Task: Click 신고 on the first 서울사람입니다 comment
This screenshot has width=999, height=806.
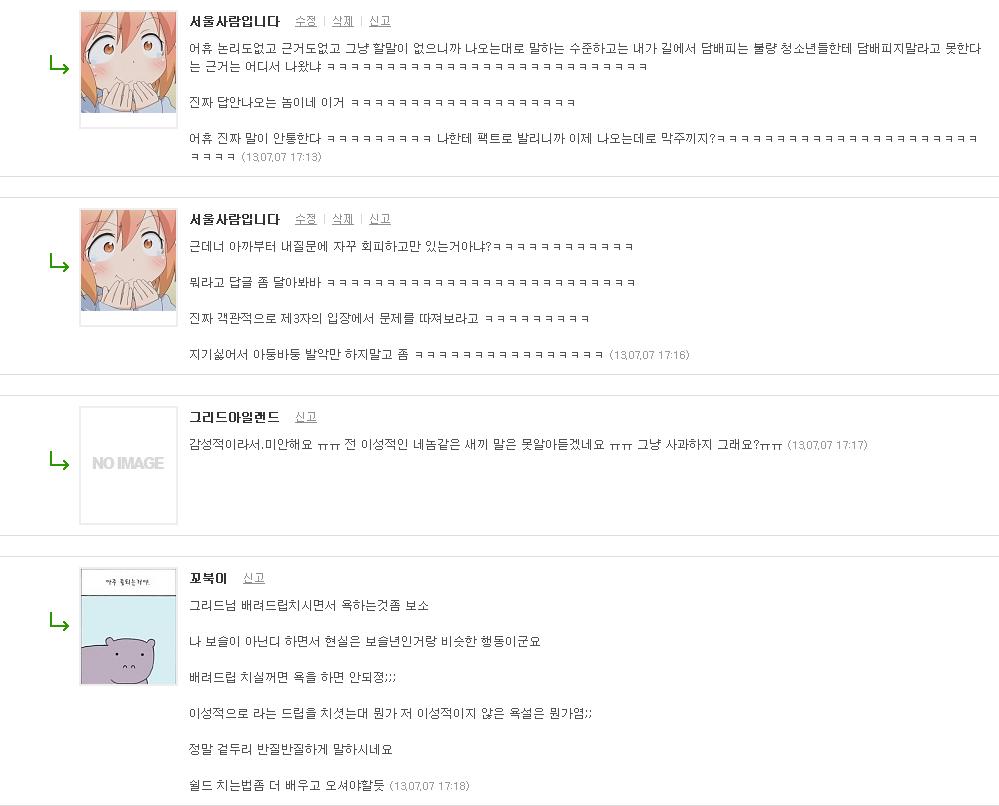Action: (380, 21)
